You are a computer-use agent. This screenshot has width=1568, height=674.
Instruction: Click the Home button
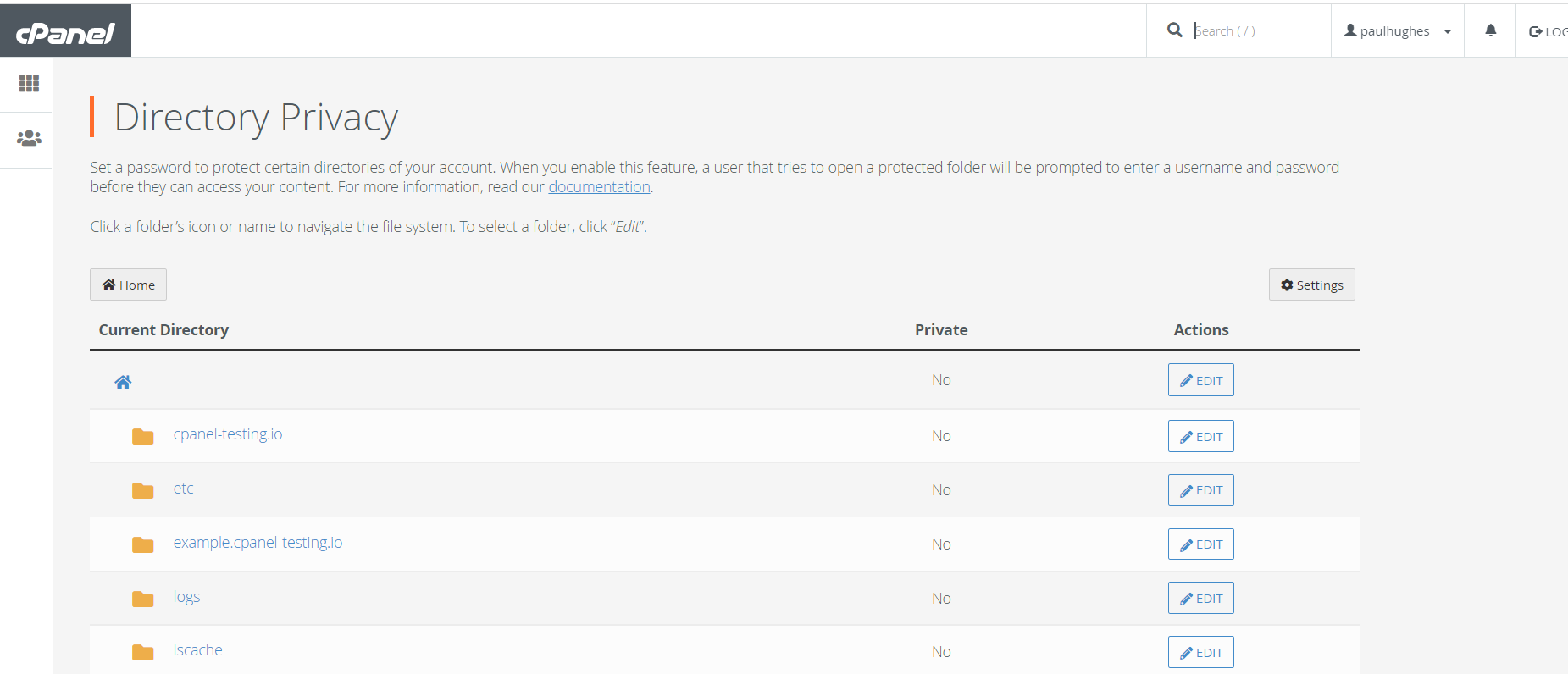(128, 285)
